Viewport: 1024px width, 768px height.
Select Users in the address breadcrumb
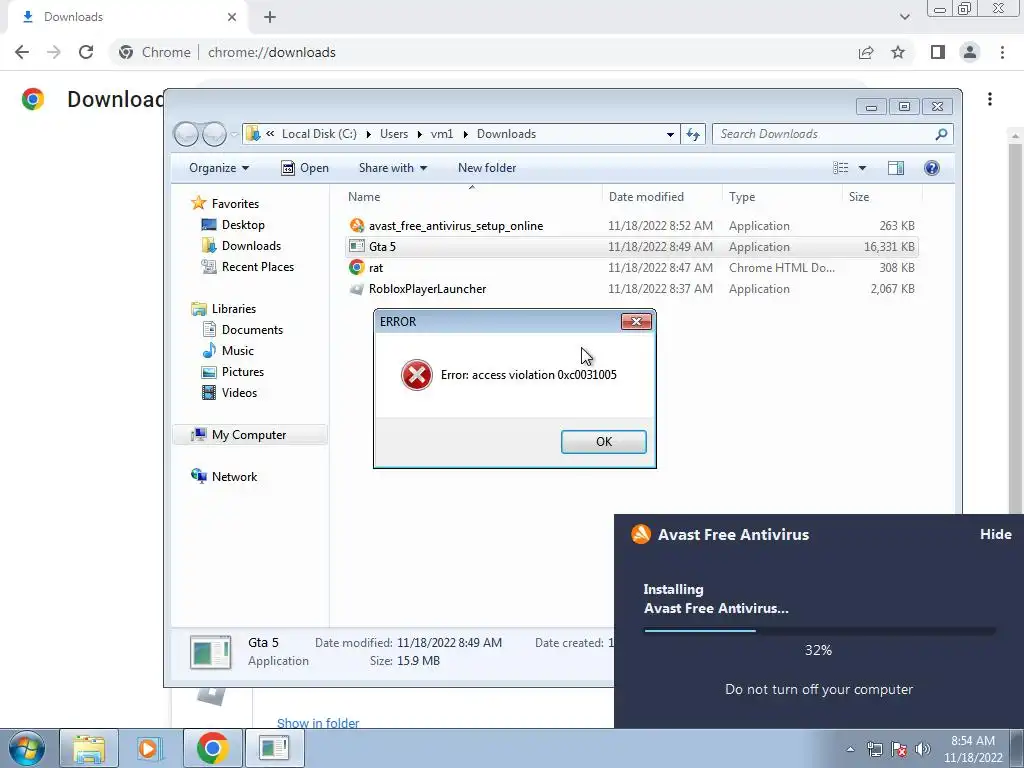(394, 134)
